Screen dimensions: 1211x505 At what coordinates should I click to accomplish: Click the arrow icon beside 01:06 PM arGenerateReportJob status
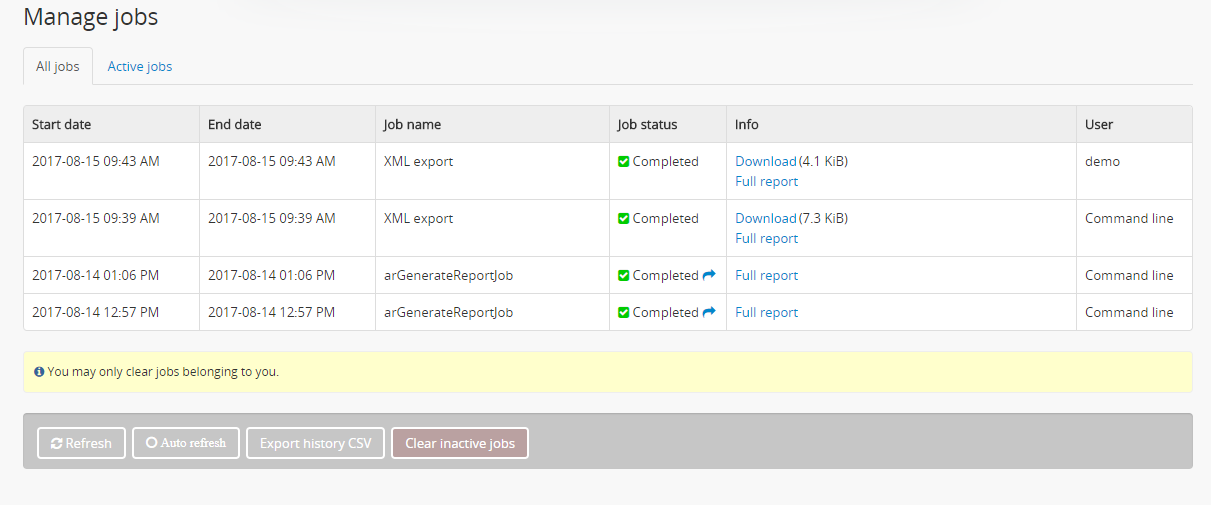(x=709, y=275)
